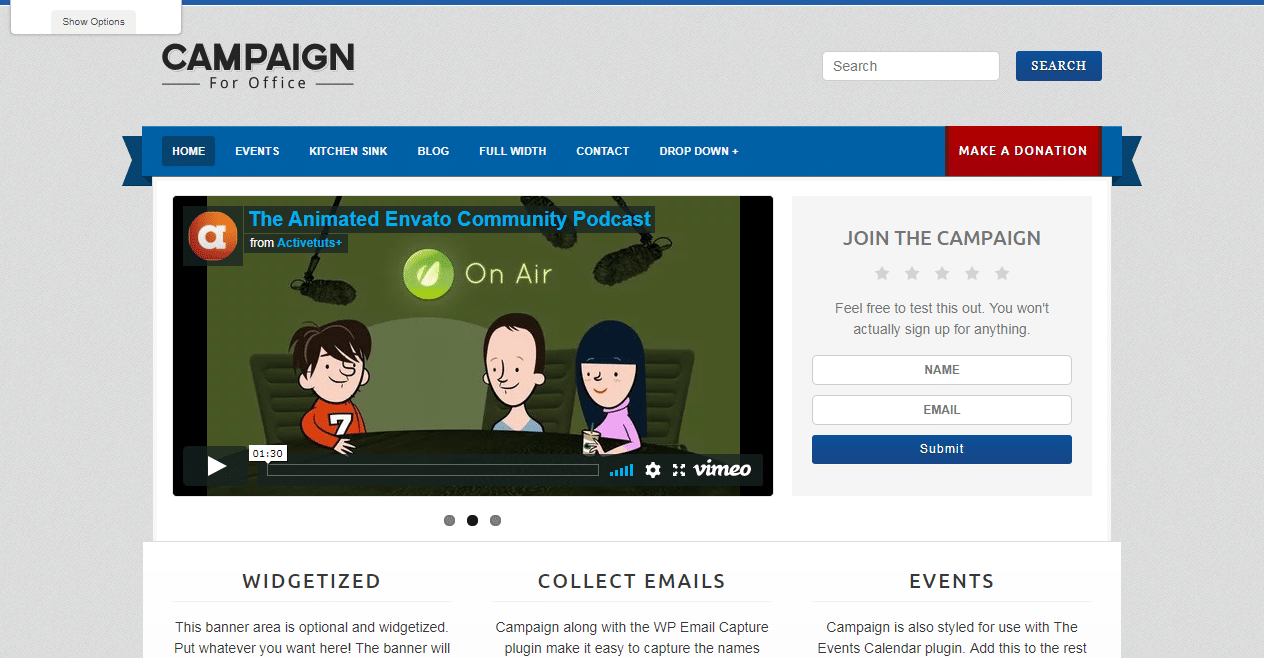Enter fullscreen mode in video player
The height and width of the screenshot is (658, 1264).
[x=679, y=470]
